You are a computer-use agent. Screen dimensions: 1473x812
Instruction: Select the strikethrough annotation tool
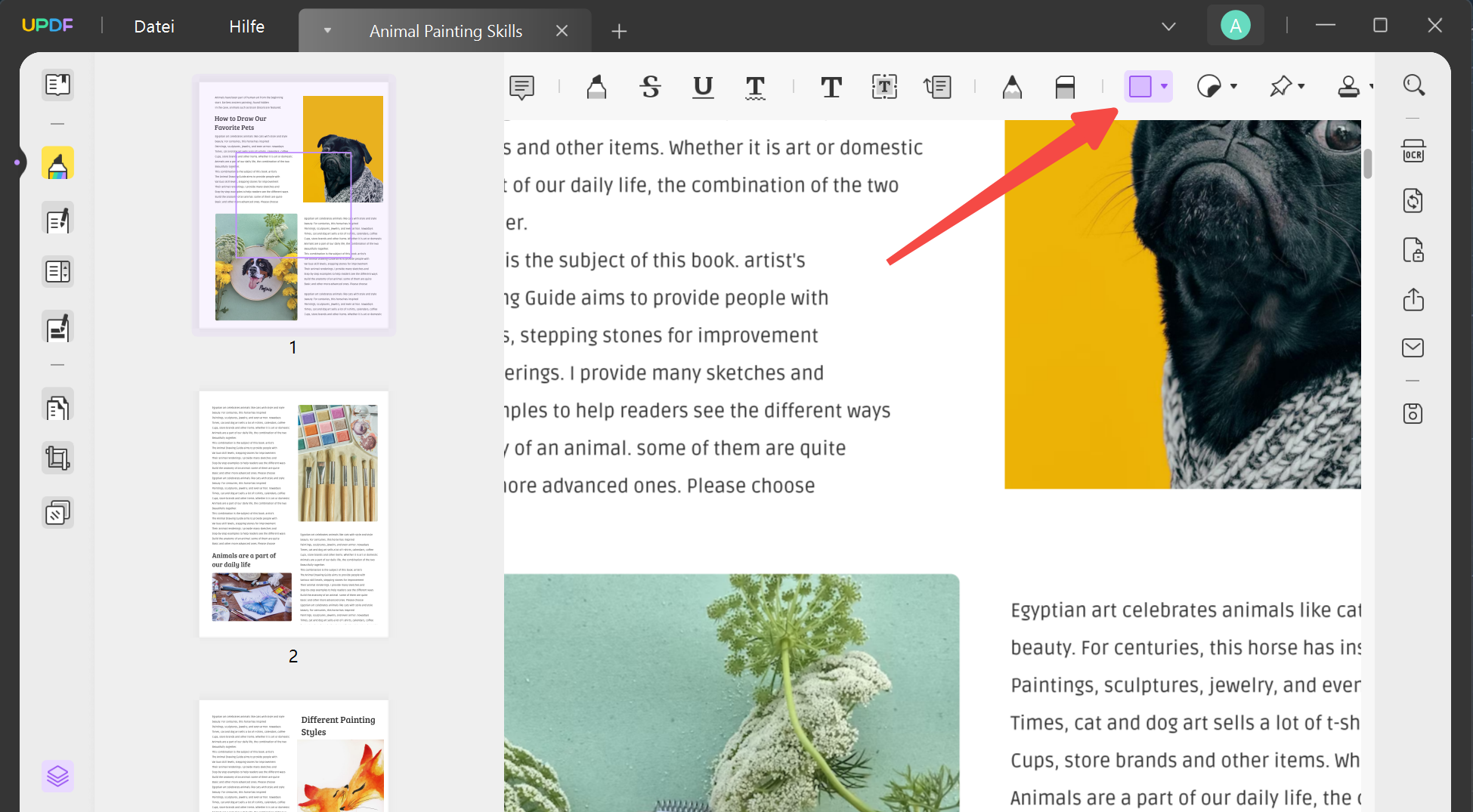tap(650, 87)
